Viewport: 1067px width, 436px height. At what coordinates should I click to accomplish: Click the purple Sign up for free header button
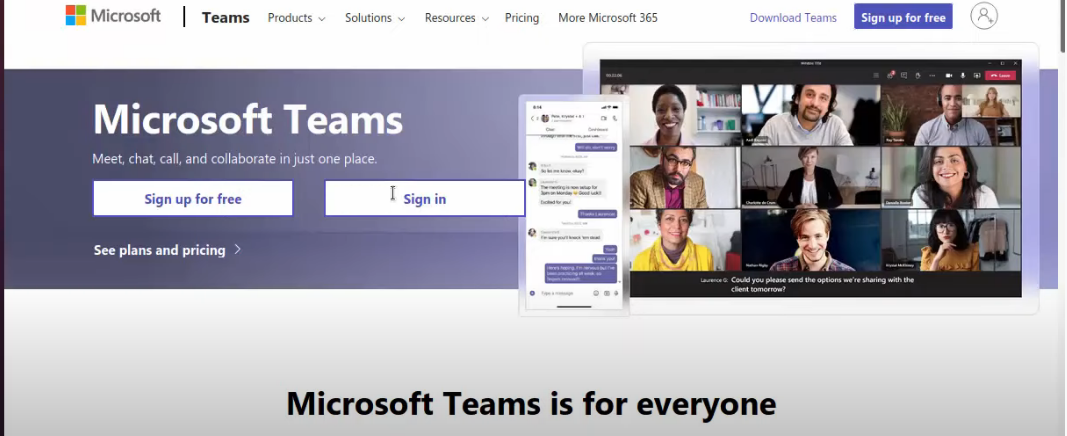[x=903, y=17]
